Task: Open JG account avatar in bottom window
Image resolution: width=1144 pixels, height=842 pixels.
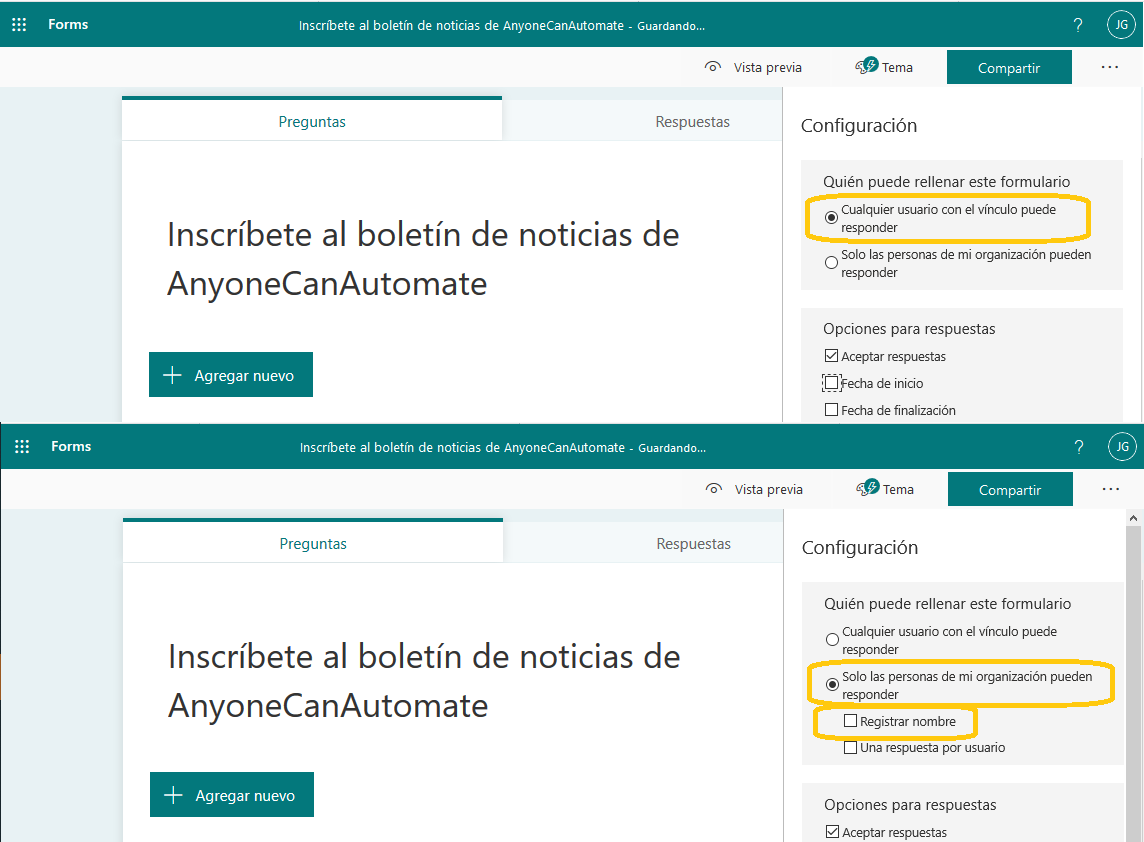Action: [x=1122, y=446]
